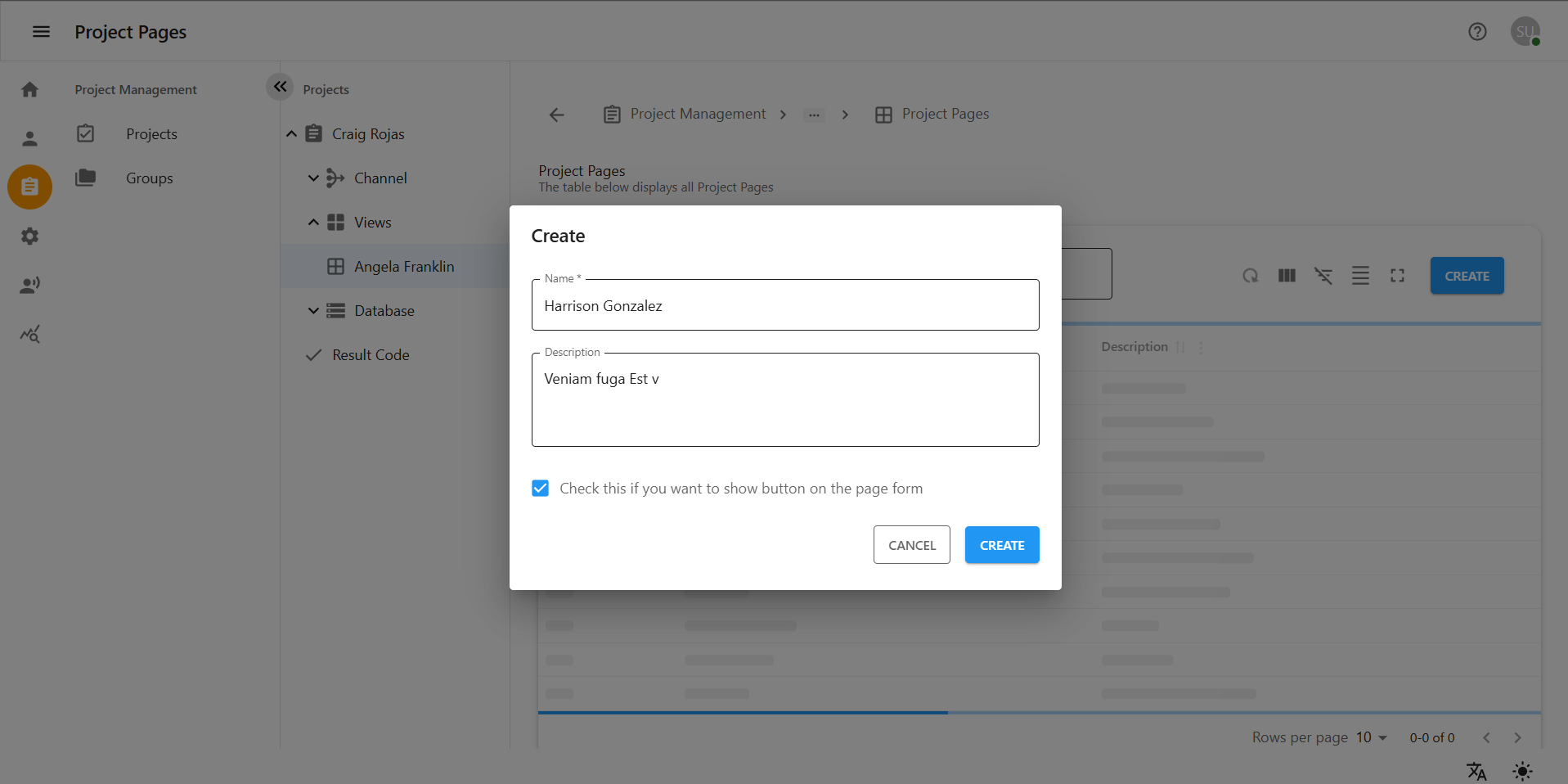Uncheck the show button on page form checkbox

pyautogui.click(x=540, y=488)
